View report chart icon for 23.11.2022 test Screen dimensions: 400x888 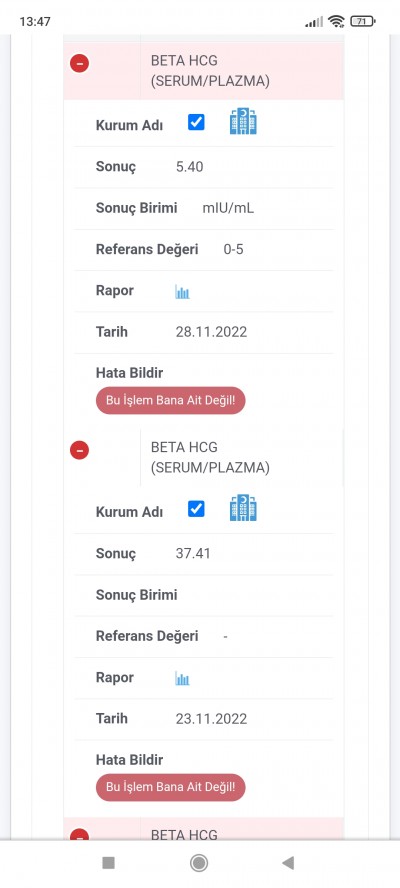pos(182,678)
